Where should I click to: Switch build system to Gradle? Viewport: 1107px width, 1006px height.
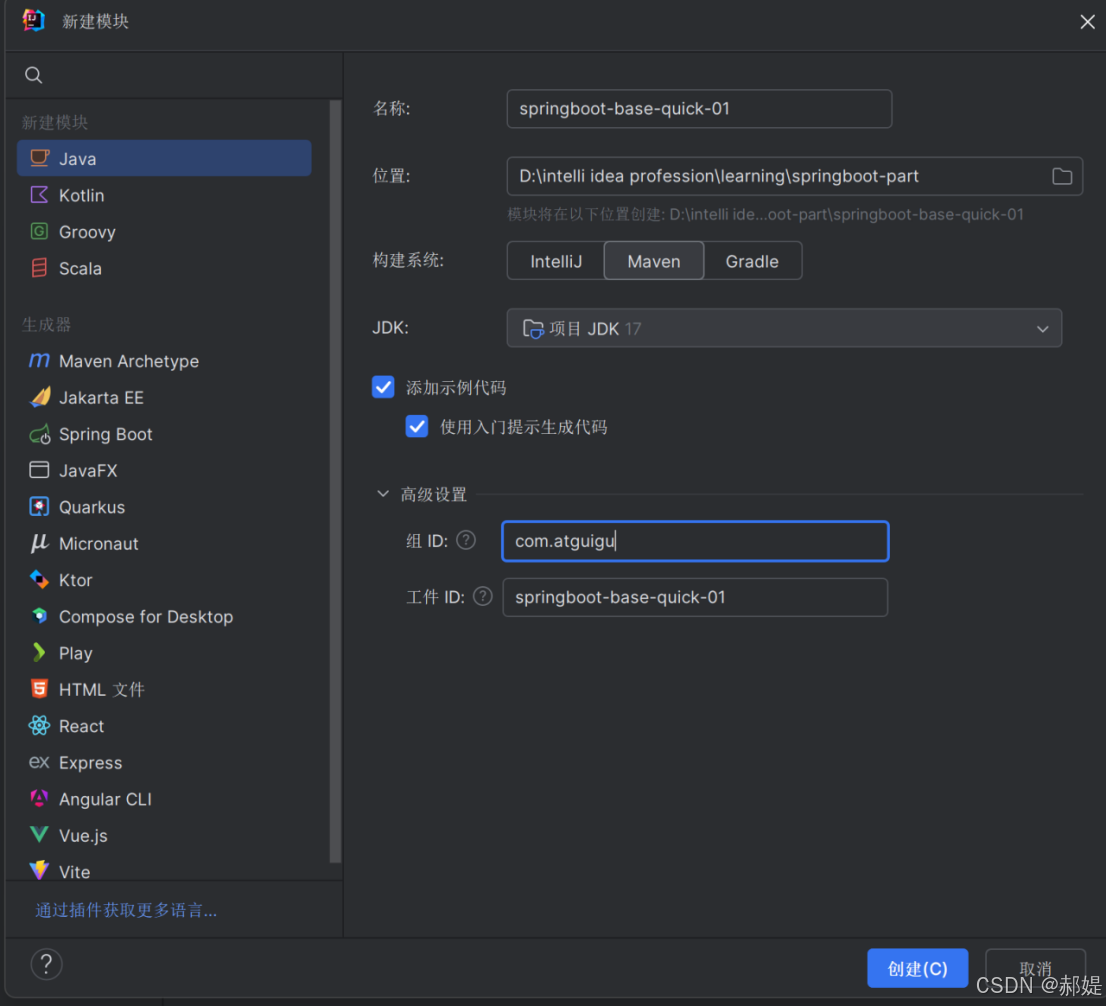point(752,260)
